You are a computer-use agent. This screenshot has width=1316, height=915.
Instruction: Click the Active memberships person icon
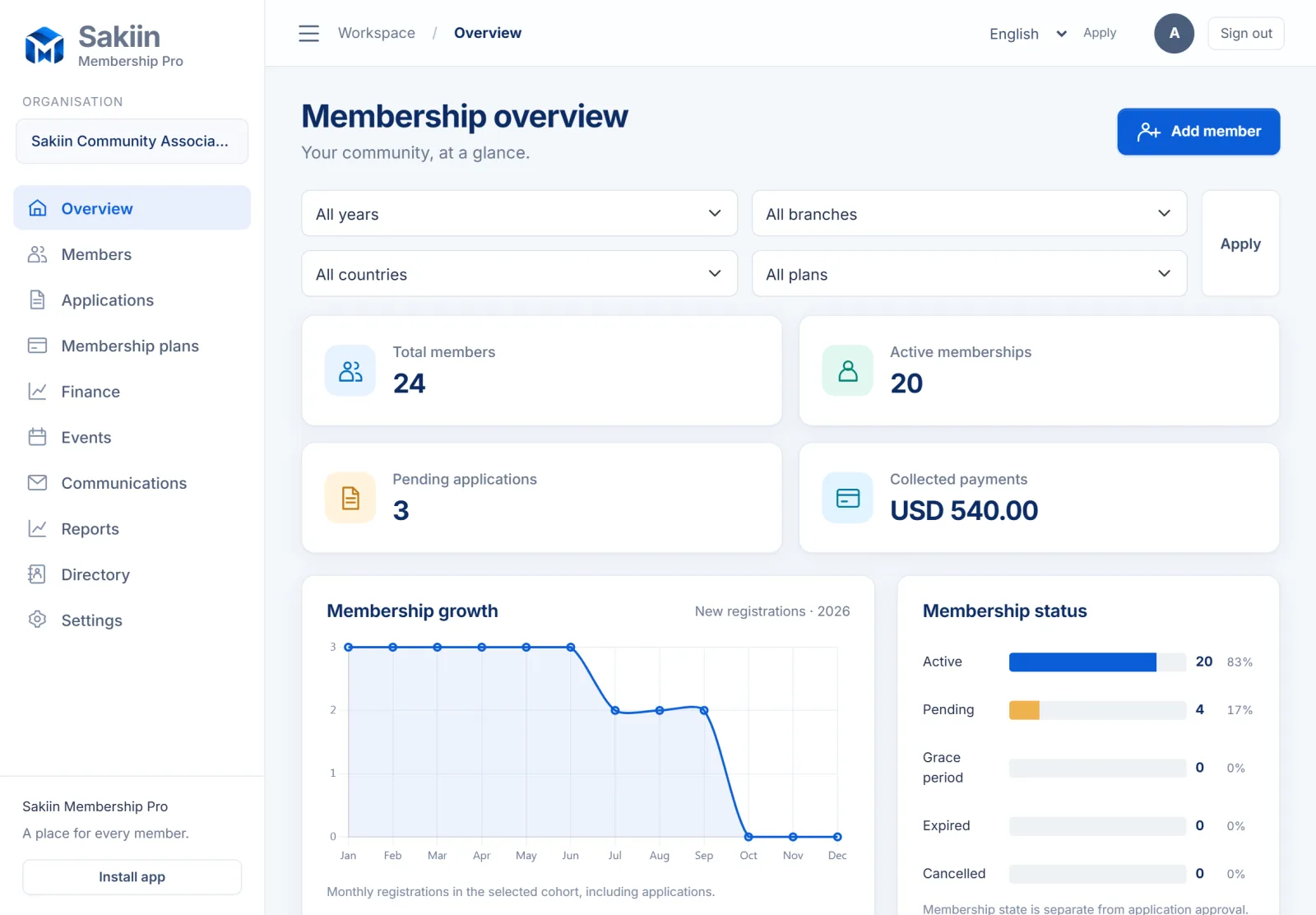(847, 371)
